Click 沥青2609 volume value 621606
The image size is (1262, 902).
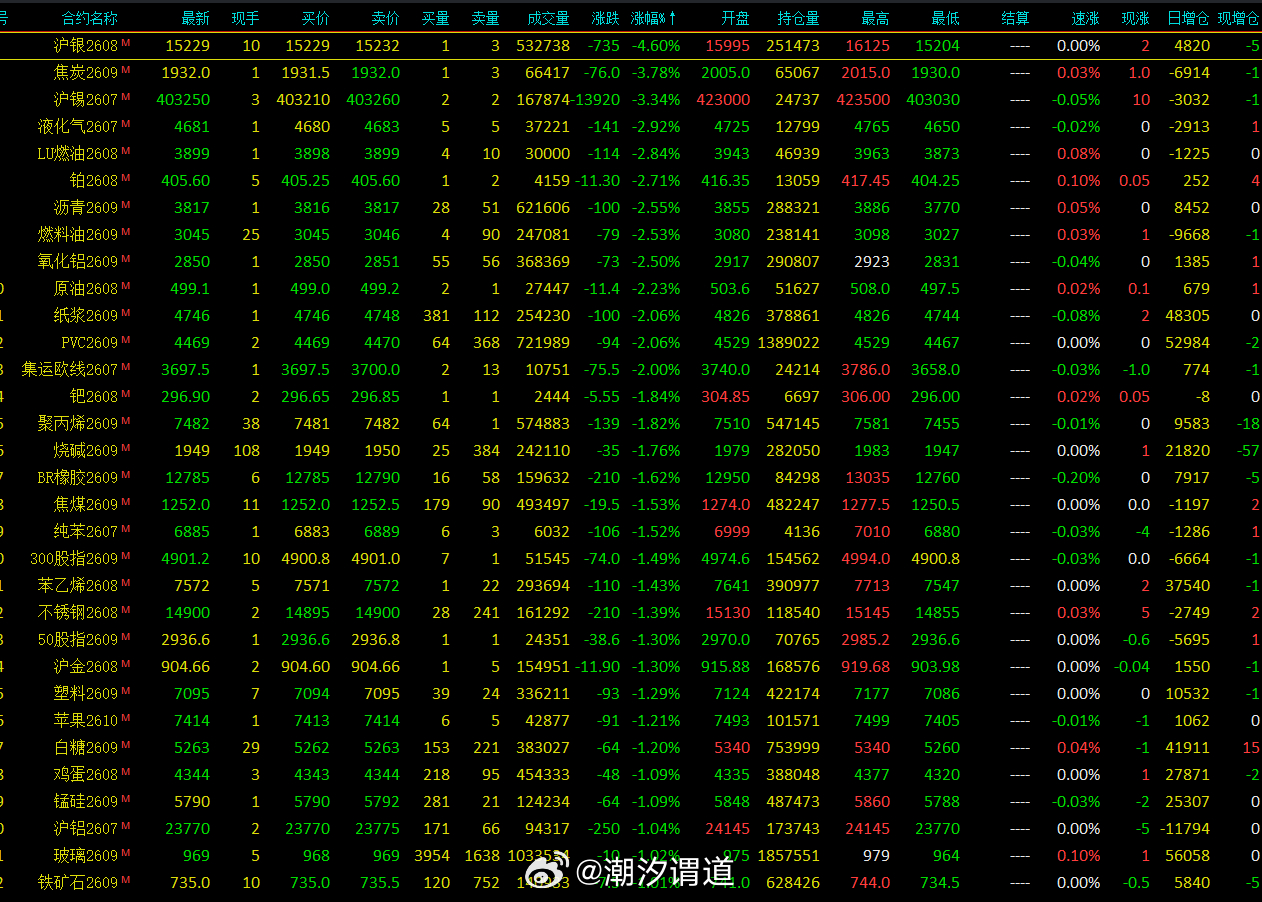[x=543, y=207]
